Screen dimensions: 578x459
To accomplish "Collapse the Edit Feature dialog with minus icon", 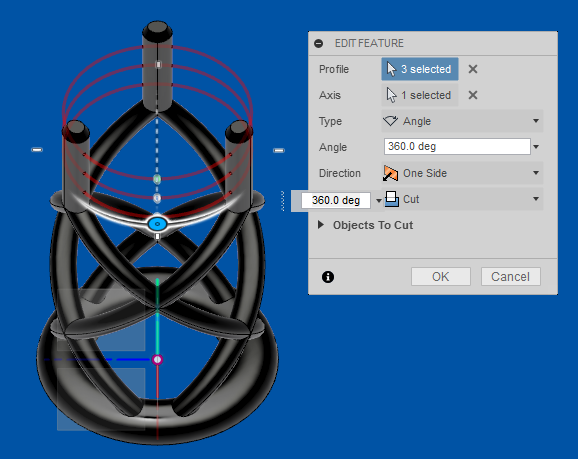I will click(318, 44).
